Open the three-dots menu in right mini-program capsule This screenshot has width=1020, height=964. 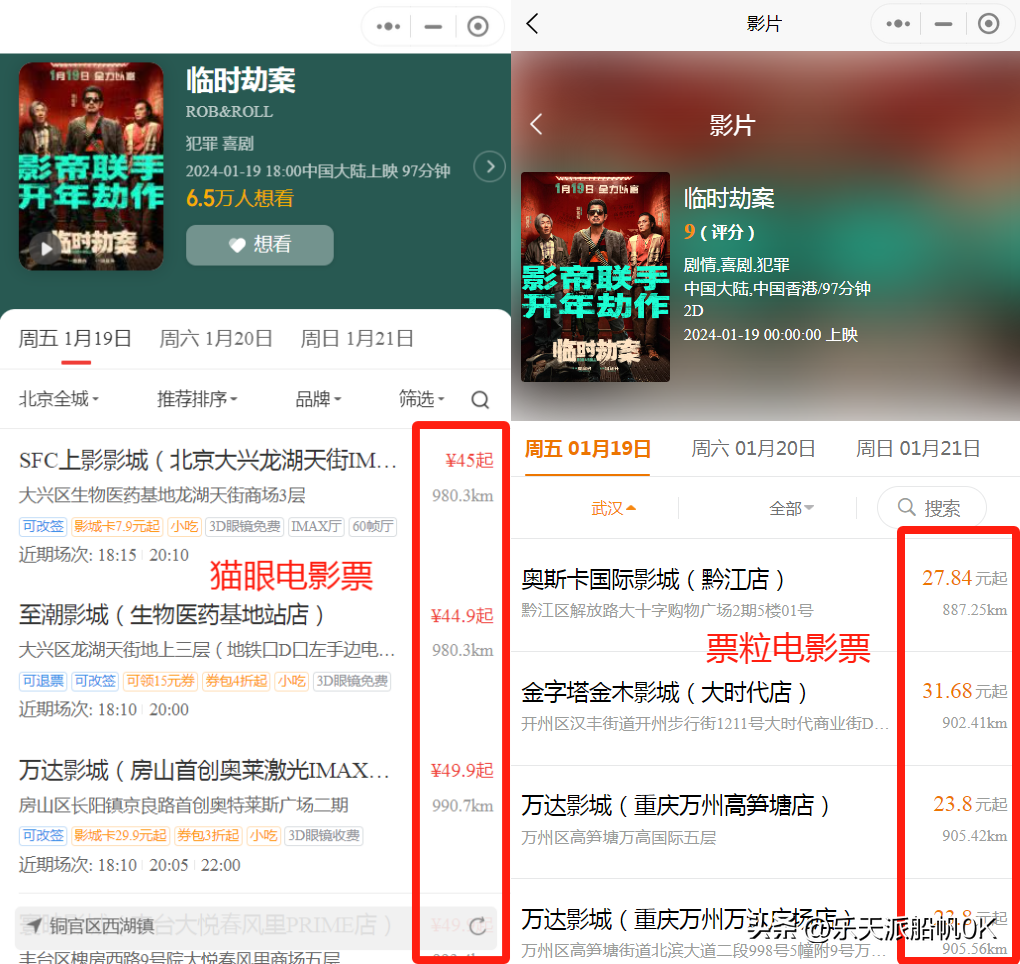(898, 24)
